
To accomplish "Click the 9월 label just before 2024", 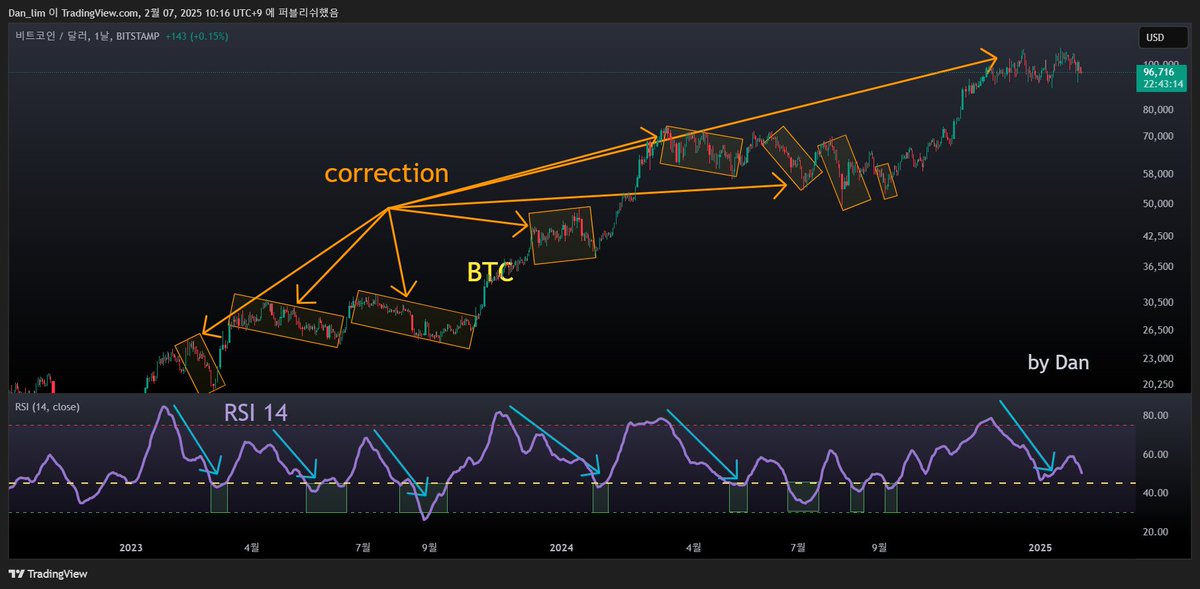I will click(x=430, y=548).
